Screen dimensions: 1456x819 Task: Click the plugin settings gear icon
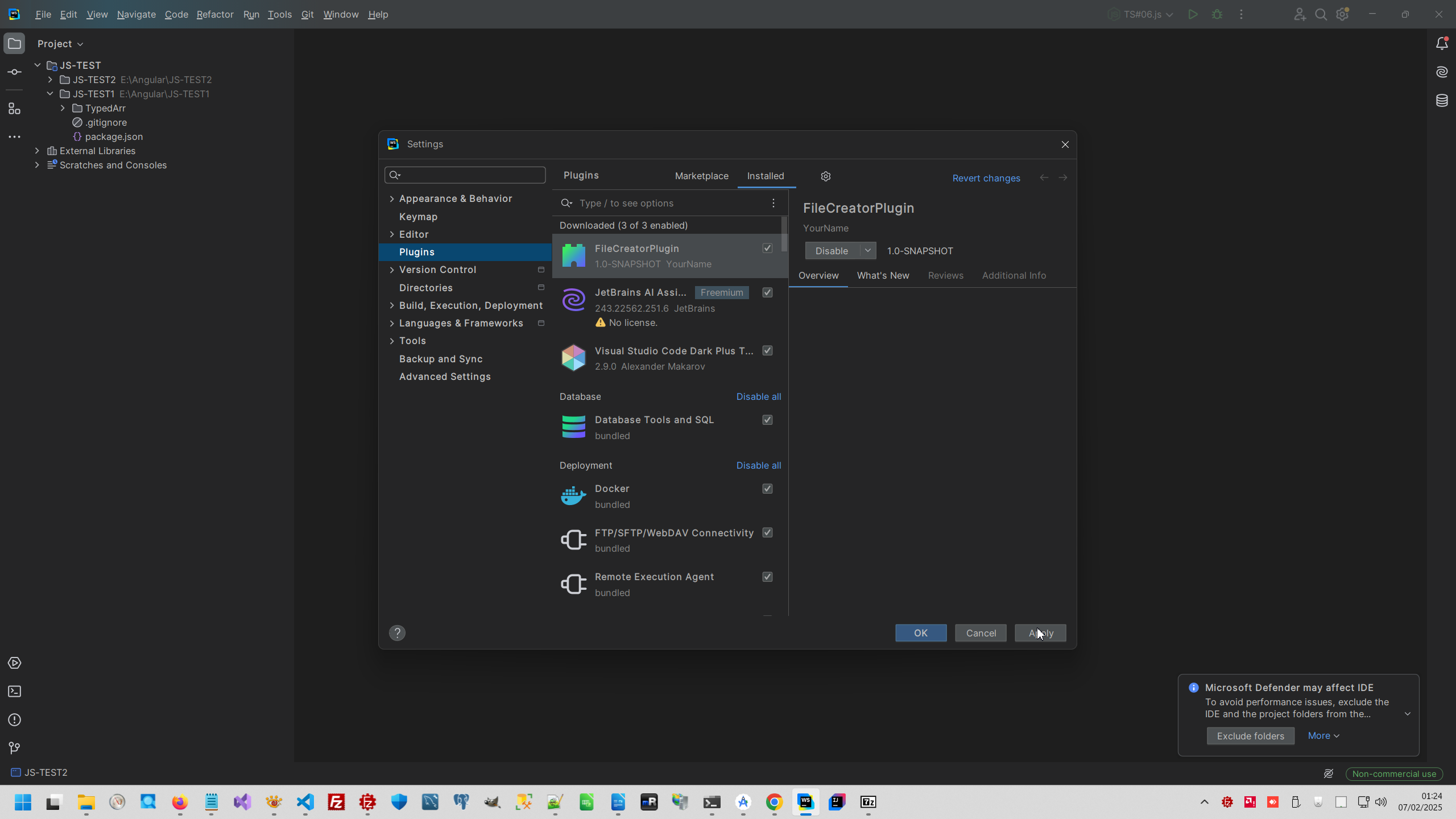[x=826, y=176]
